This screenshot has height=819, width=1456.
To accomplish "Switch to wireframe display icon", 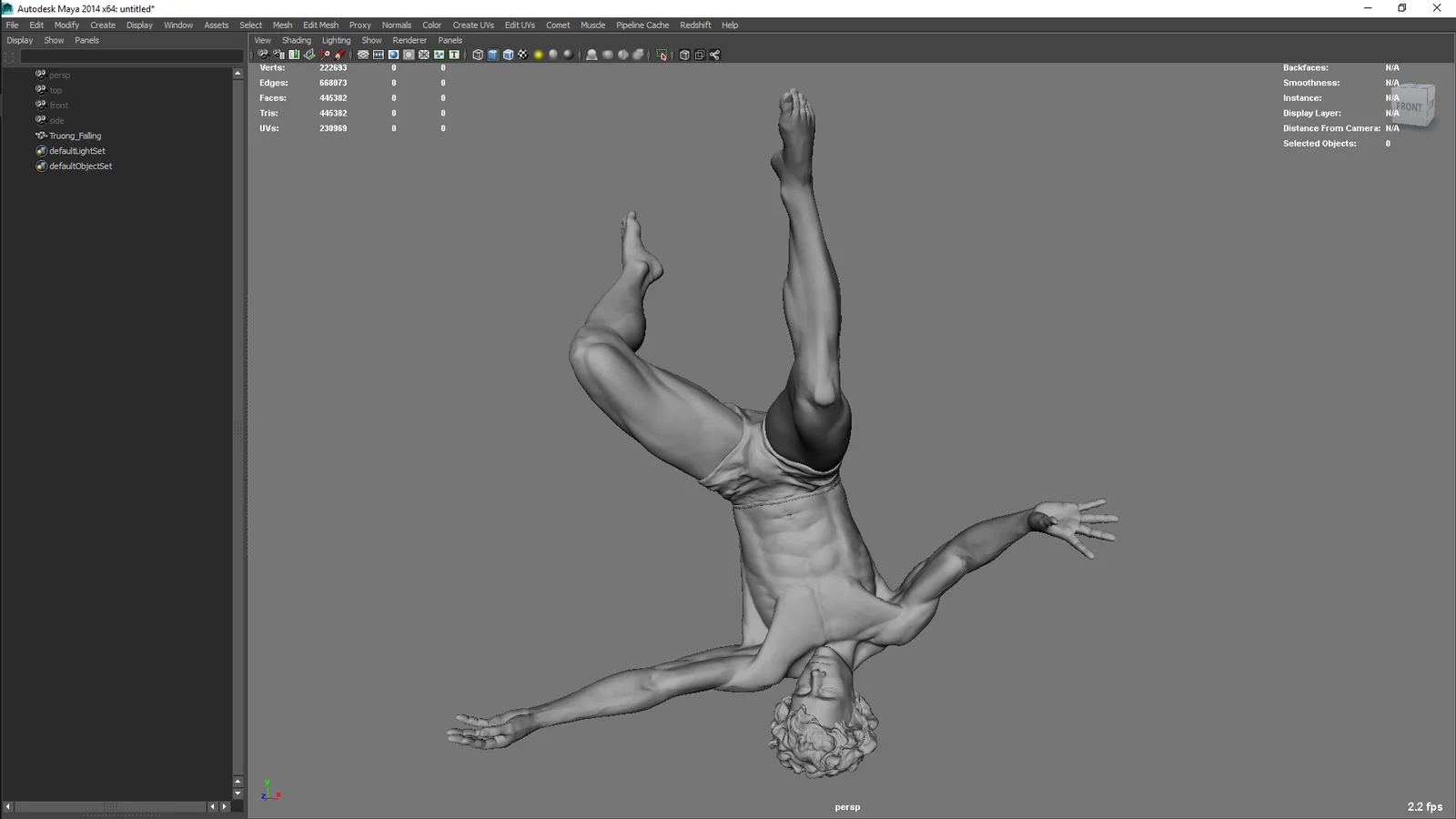I will pos(476,55).
